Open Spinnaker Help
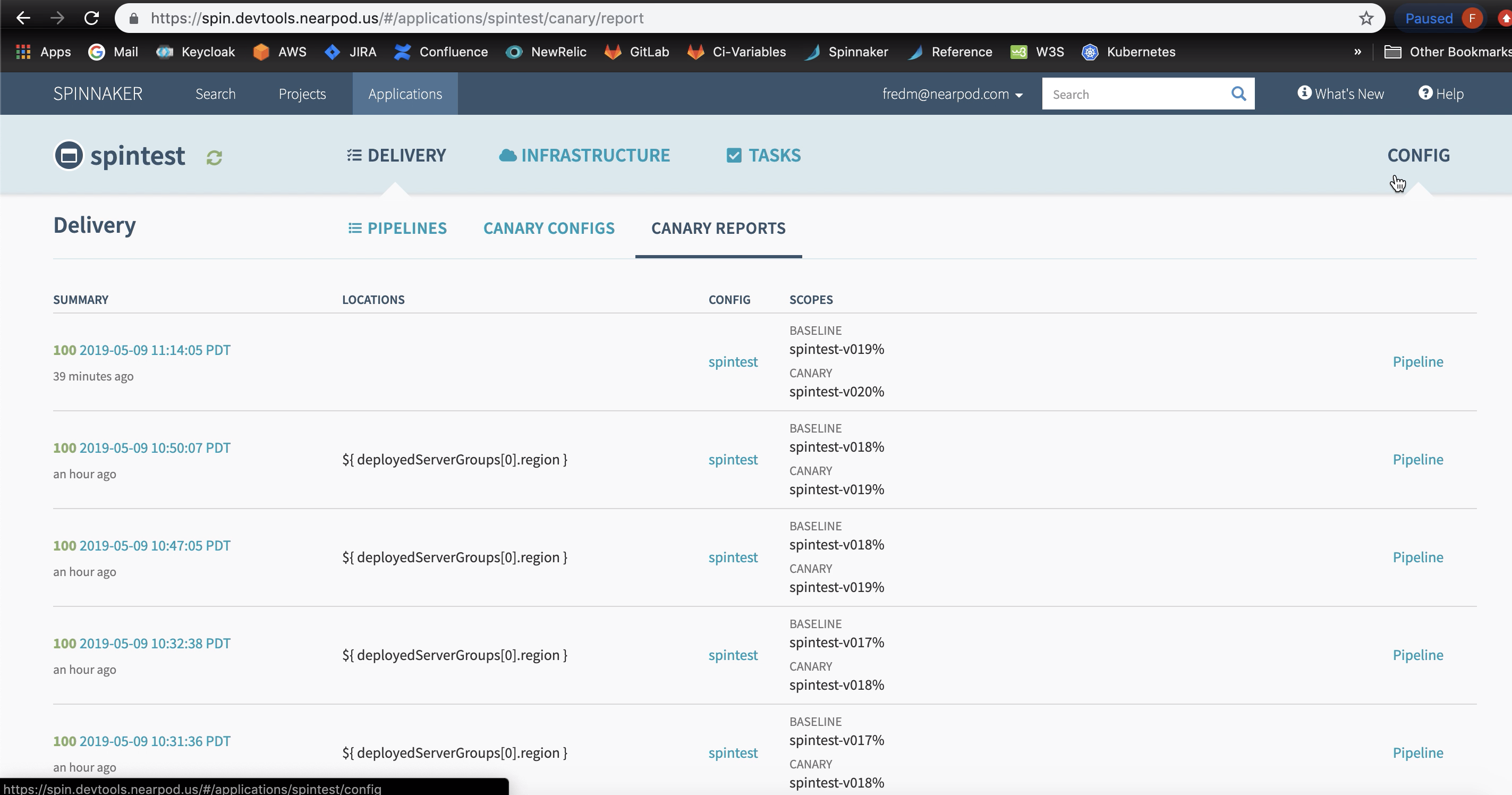1512x795 pixels. click(x=1441, y=94)
